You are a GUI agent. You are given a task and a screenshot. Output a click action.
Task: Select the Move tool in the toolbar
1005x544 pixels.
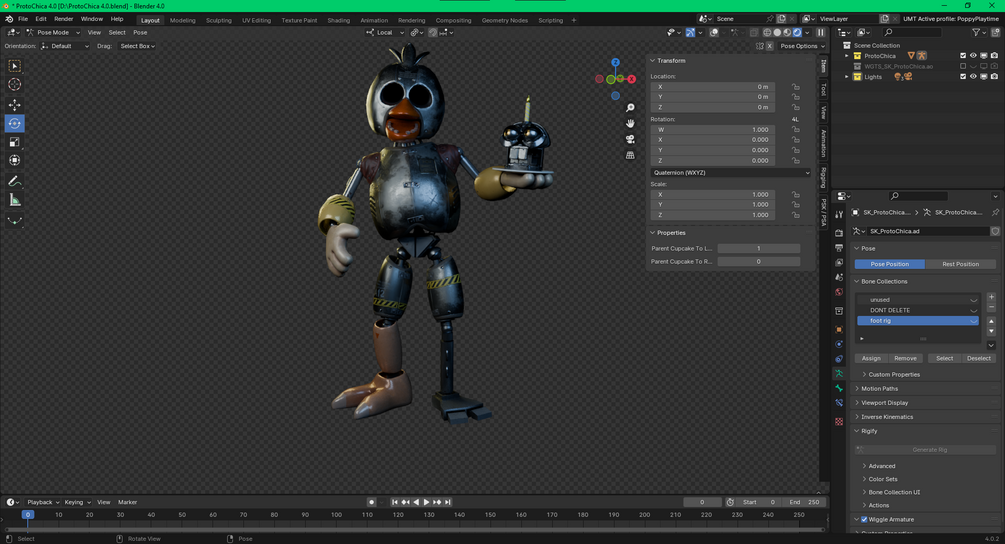[x=14, y=104]
